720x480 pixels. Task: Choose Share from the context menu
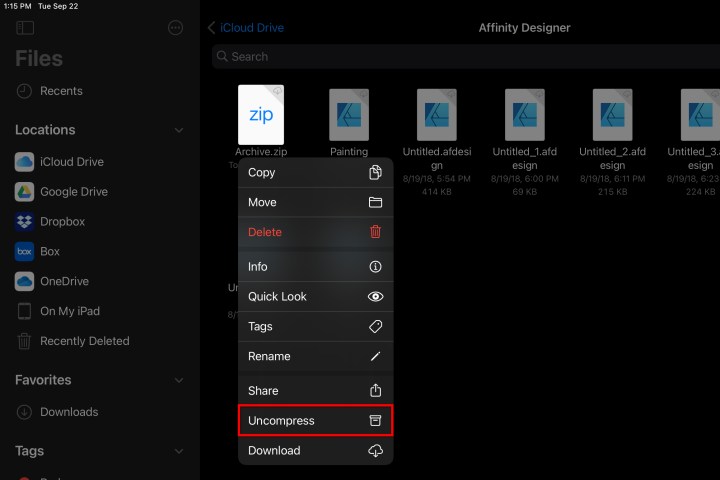click(x=315, y=391)
